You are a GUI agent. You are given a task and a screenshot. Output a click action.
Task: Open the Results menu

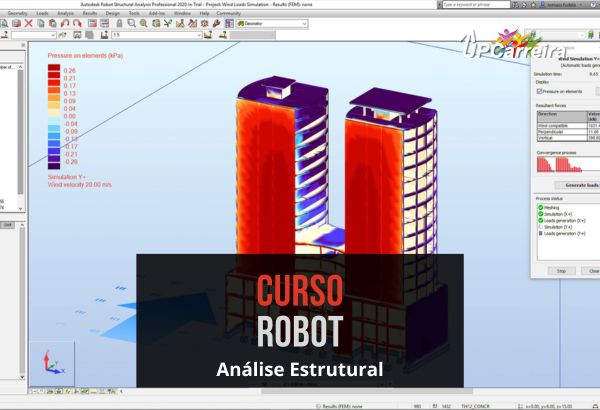(90, 13)
